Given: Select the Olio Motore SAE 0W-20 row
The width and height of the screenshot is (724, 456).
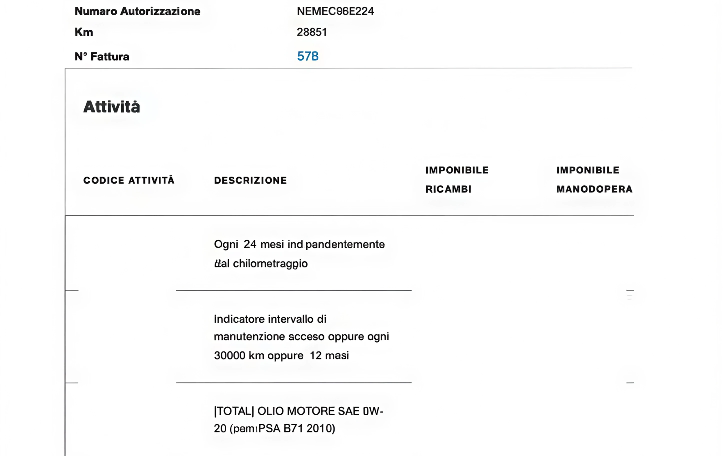Looking at the screenshot, I should pos(298,420).
